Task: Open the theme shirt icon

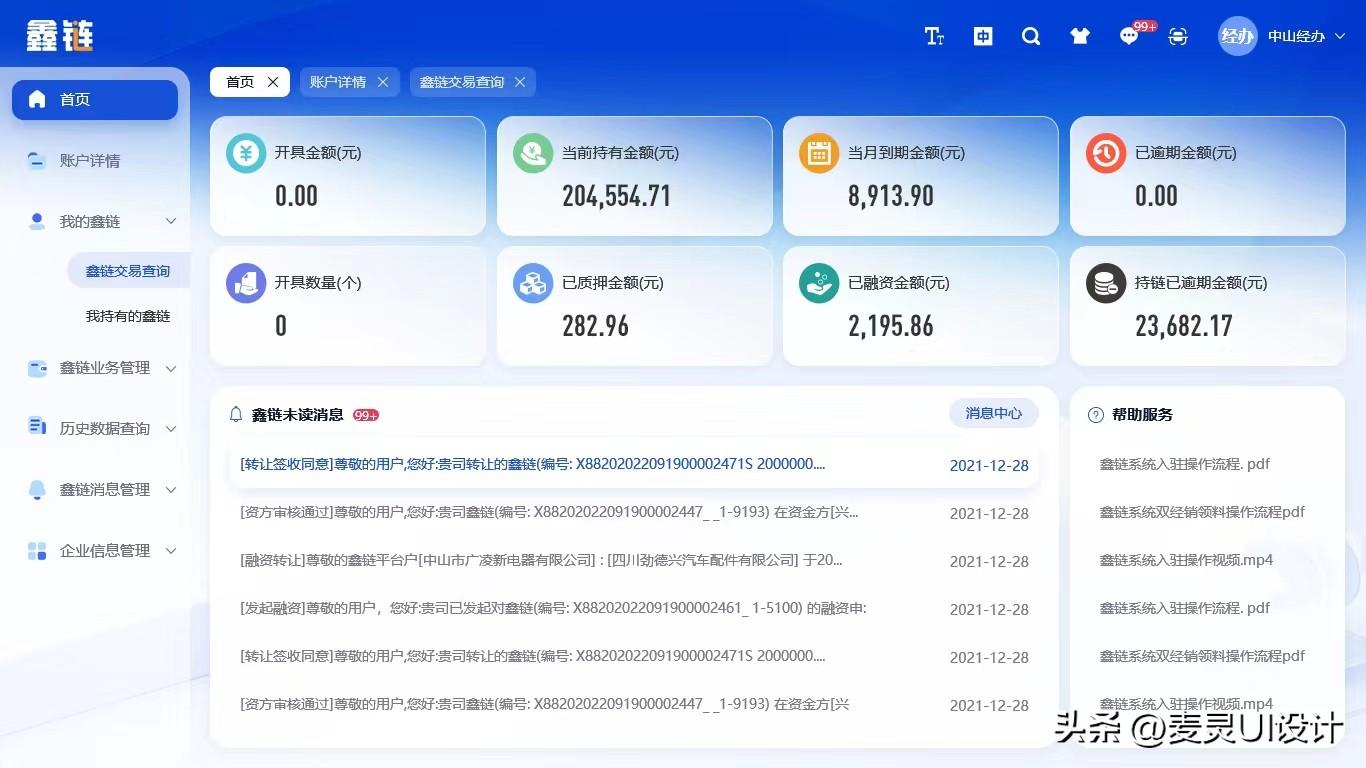Action: (1080, 37)
